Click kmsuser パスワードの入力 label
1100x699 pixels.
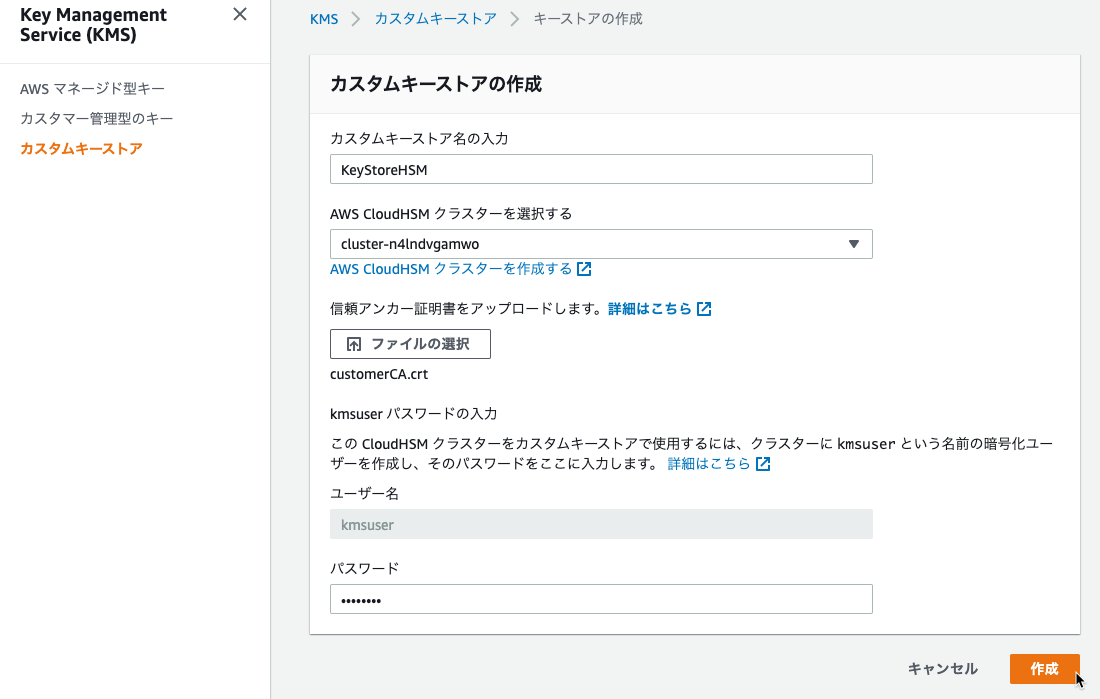(x=413, y=414)
